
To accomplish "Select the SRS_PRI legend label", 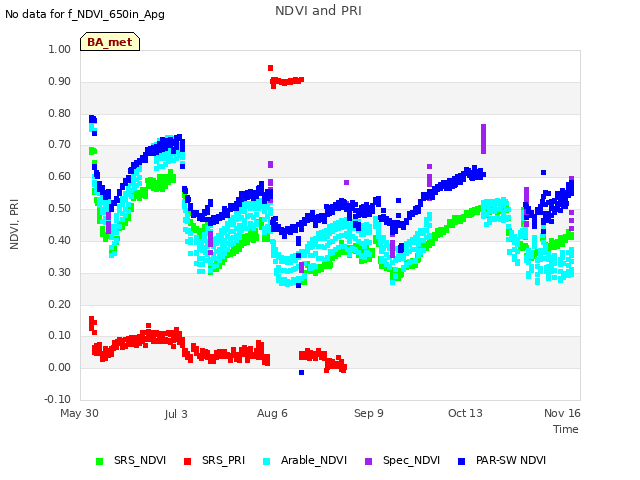I will (223, 460).
